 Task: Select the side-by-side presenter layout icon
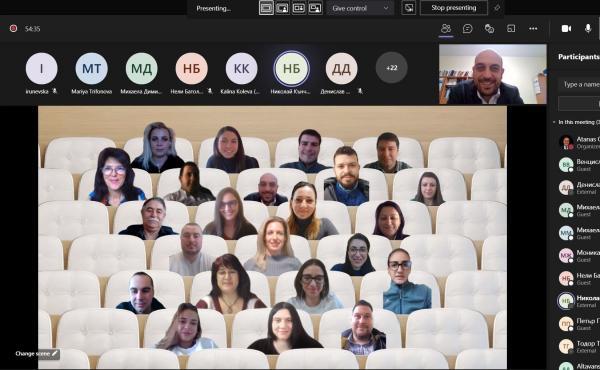tap(298, 8)
